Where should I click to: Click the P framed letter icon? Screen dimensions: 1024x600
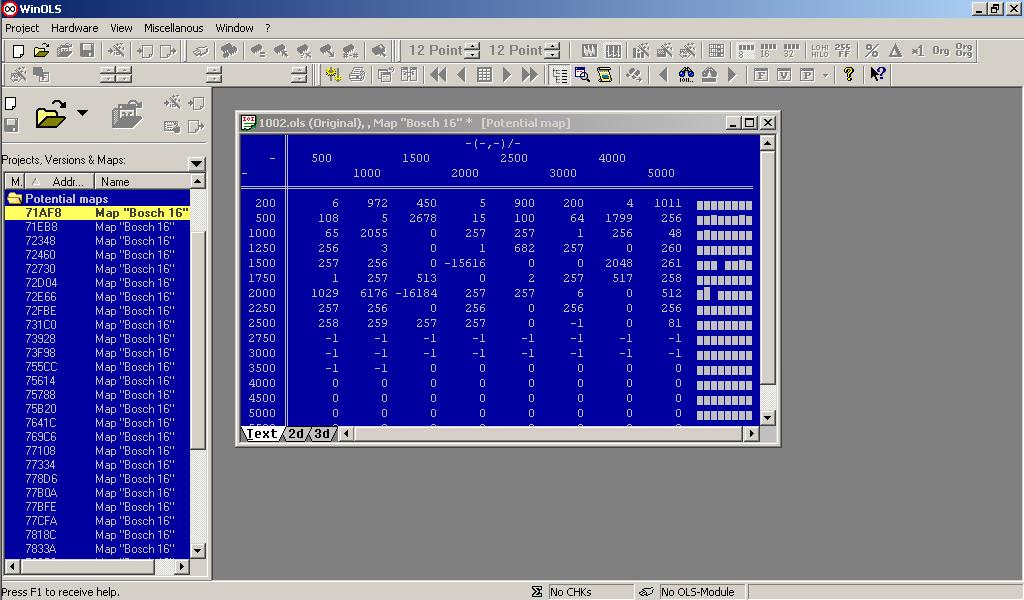(807, 74)
